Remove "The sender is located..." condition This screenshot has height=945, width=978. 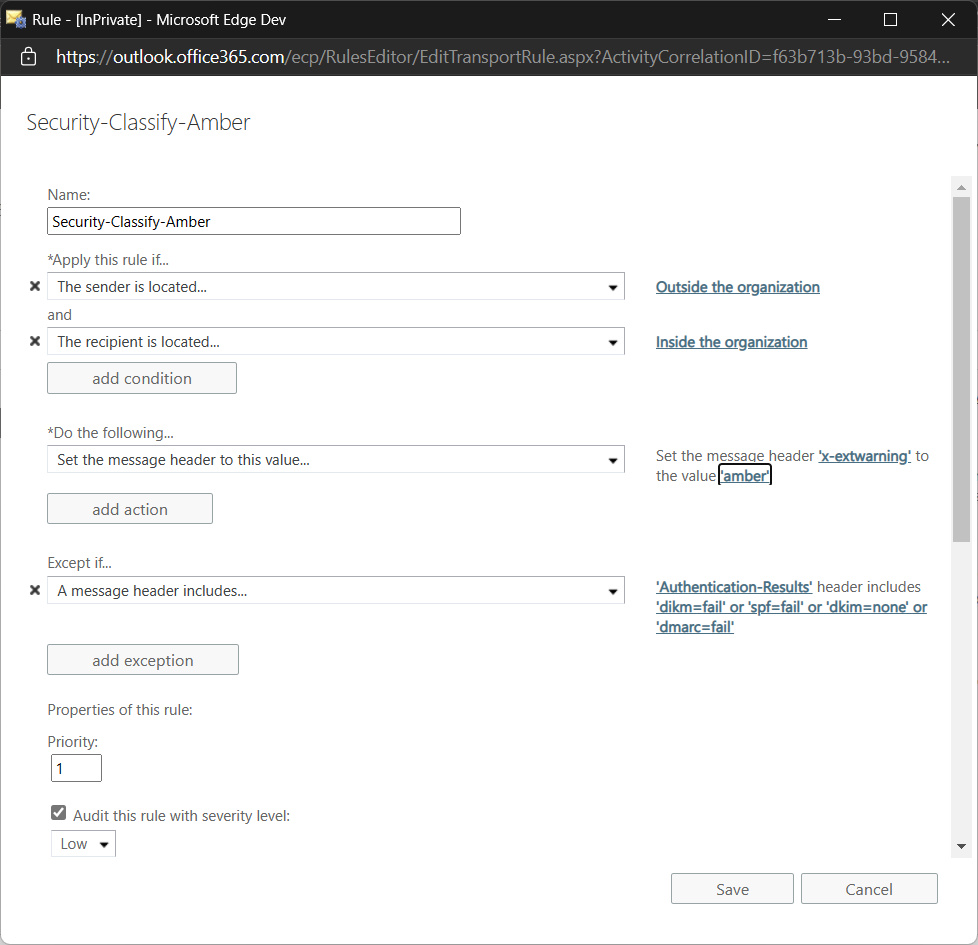(35, 286)
